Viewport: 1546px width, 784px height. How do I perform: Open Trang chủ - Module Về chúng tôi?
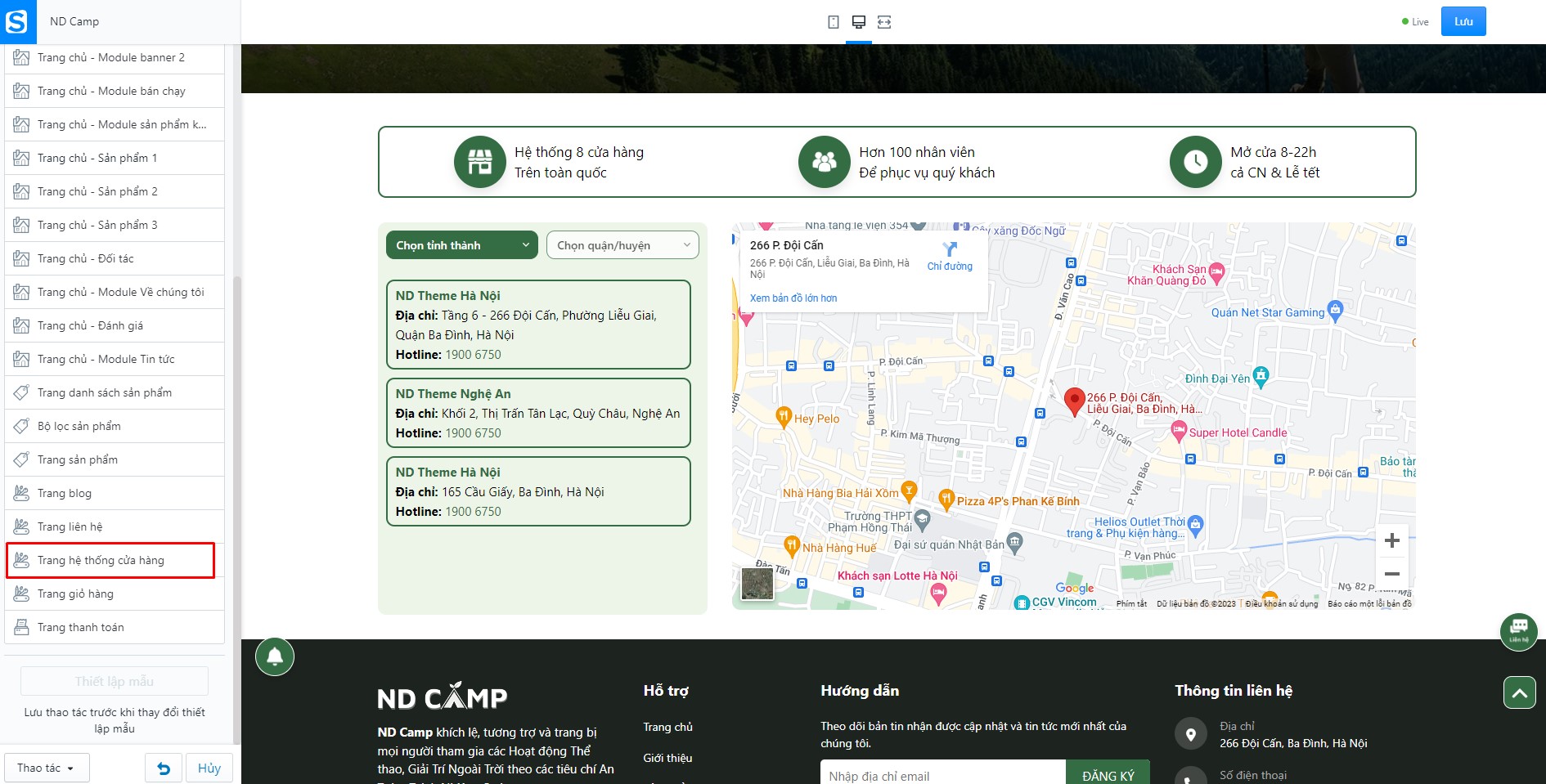[x=115, y=292]
